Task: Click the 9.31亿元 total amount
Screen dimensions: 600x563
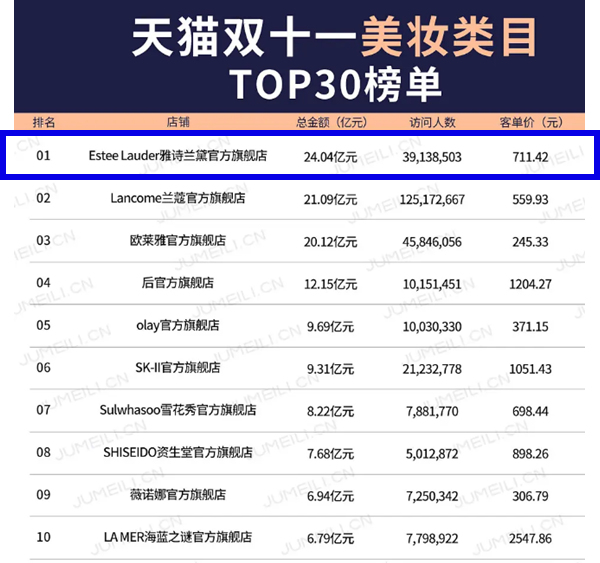Action: click(x=331, y=369)
